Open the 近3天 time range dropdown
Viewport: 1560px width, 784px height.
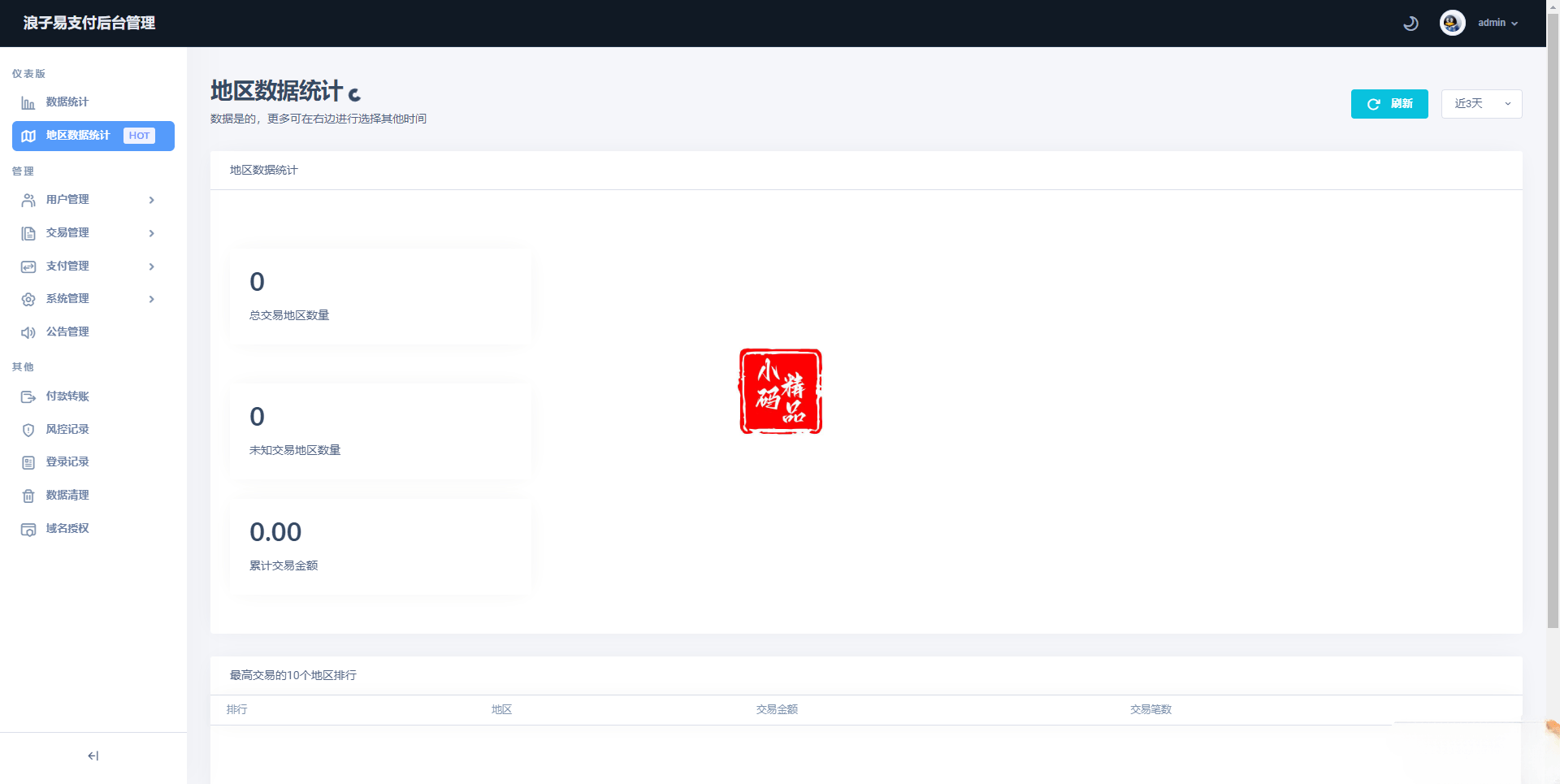tap(1481, 104)
